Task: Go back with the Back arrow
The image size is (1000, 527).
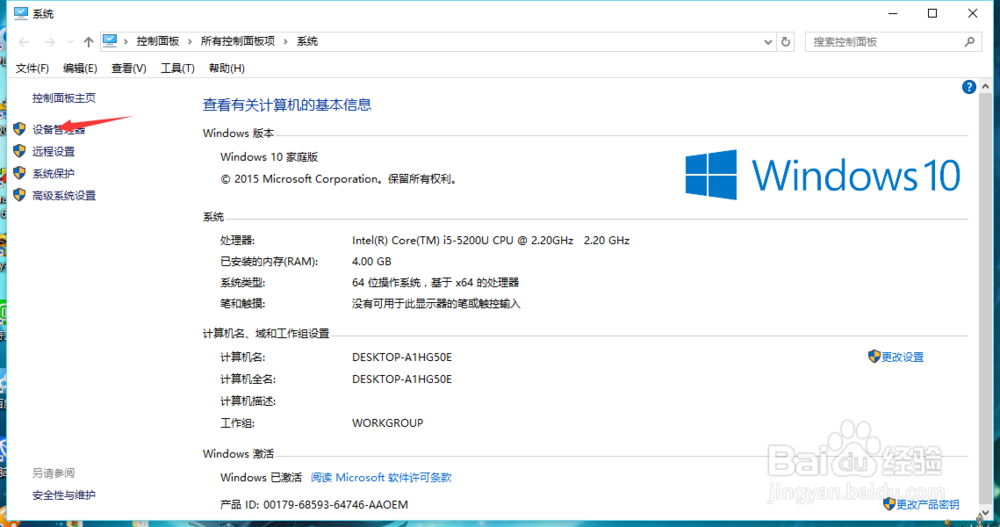Action: pyautogui.click(x=24, y=42)
